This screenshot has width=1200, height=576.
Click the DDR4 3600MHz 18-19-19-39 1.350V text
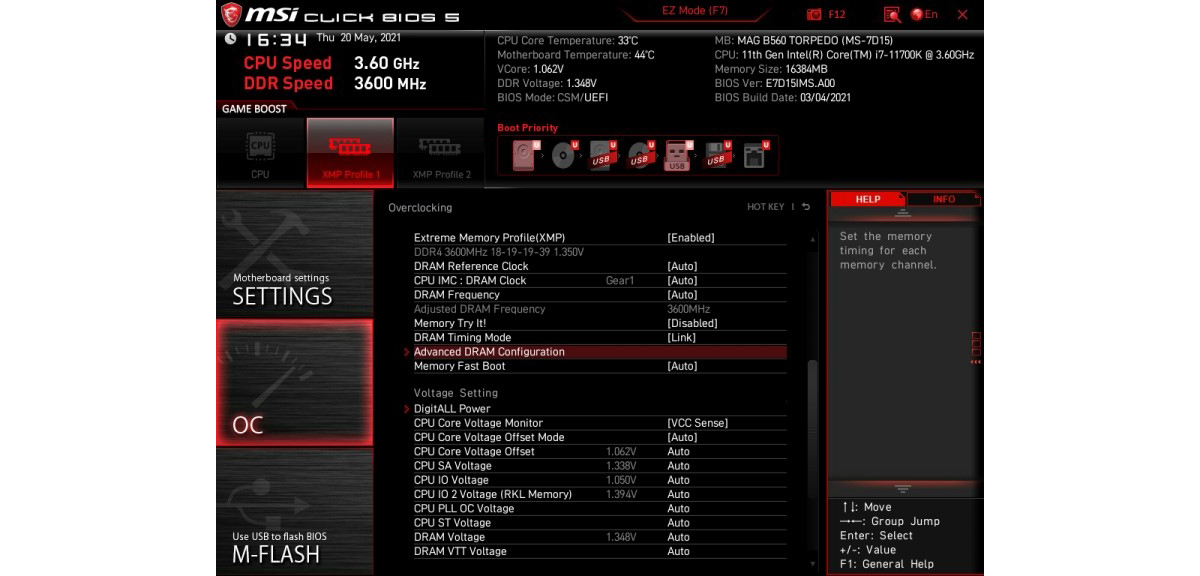coord(499,252)
